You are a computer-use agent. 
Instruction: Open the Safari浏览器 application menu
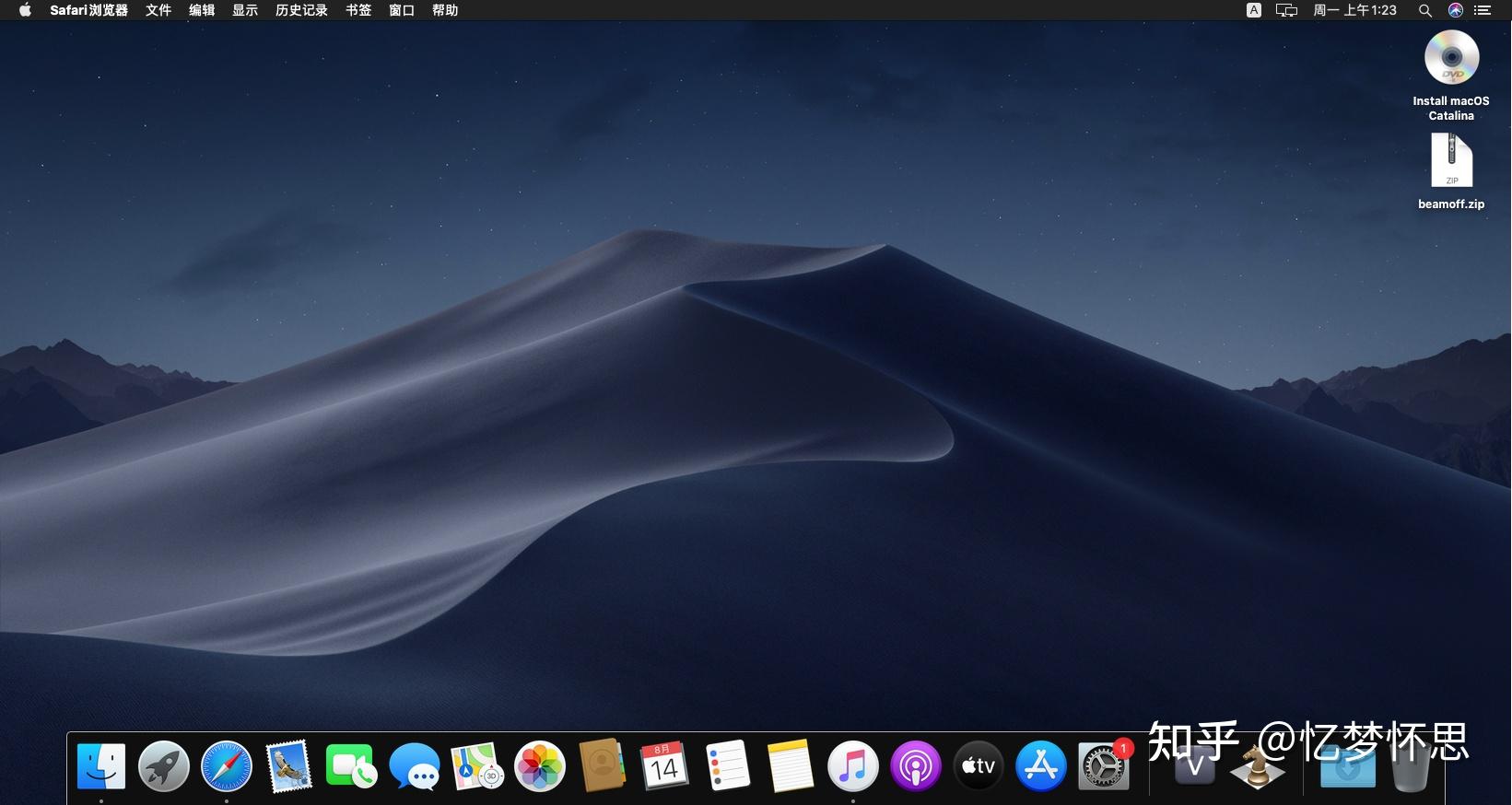[89, 10]
